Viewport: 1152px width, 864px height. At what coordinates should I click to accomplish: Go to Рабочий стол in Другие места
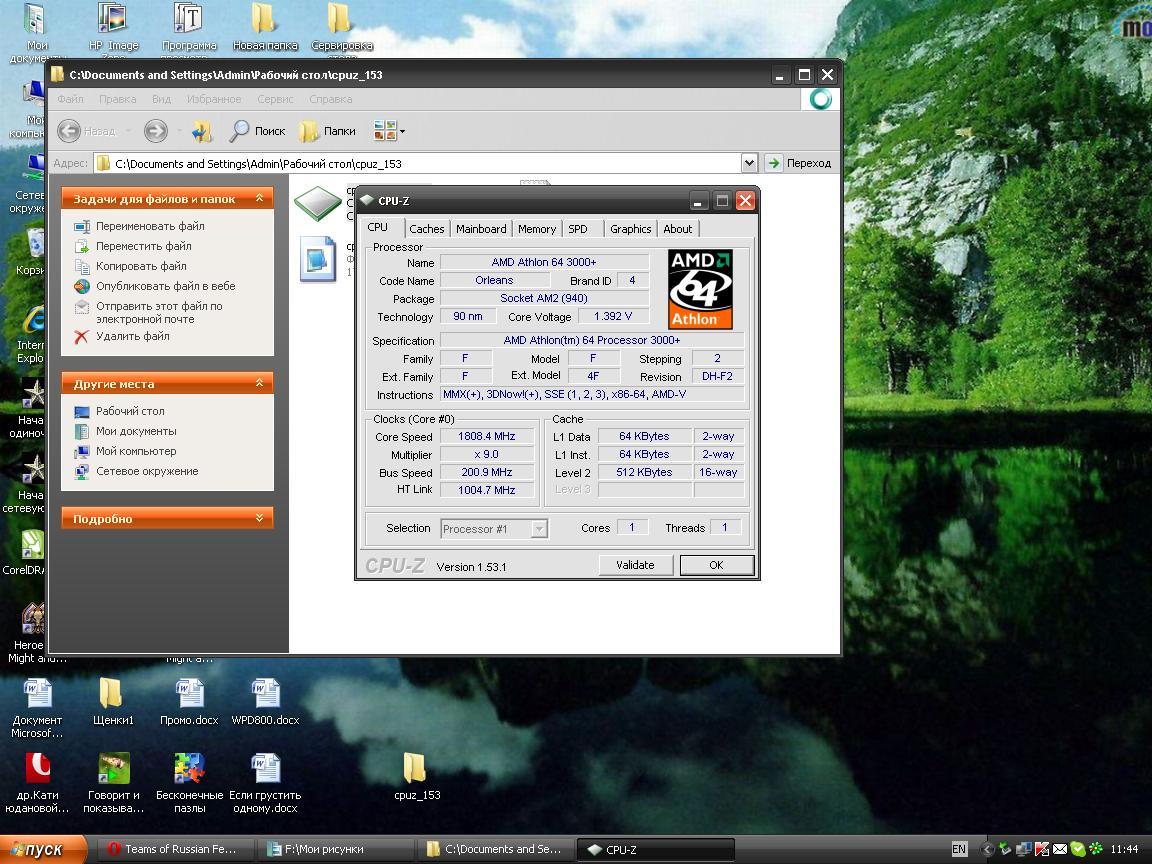(x=130, y=411)
